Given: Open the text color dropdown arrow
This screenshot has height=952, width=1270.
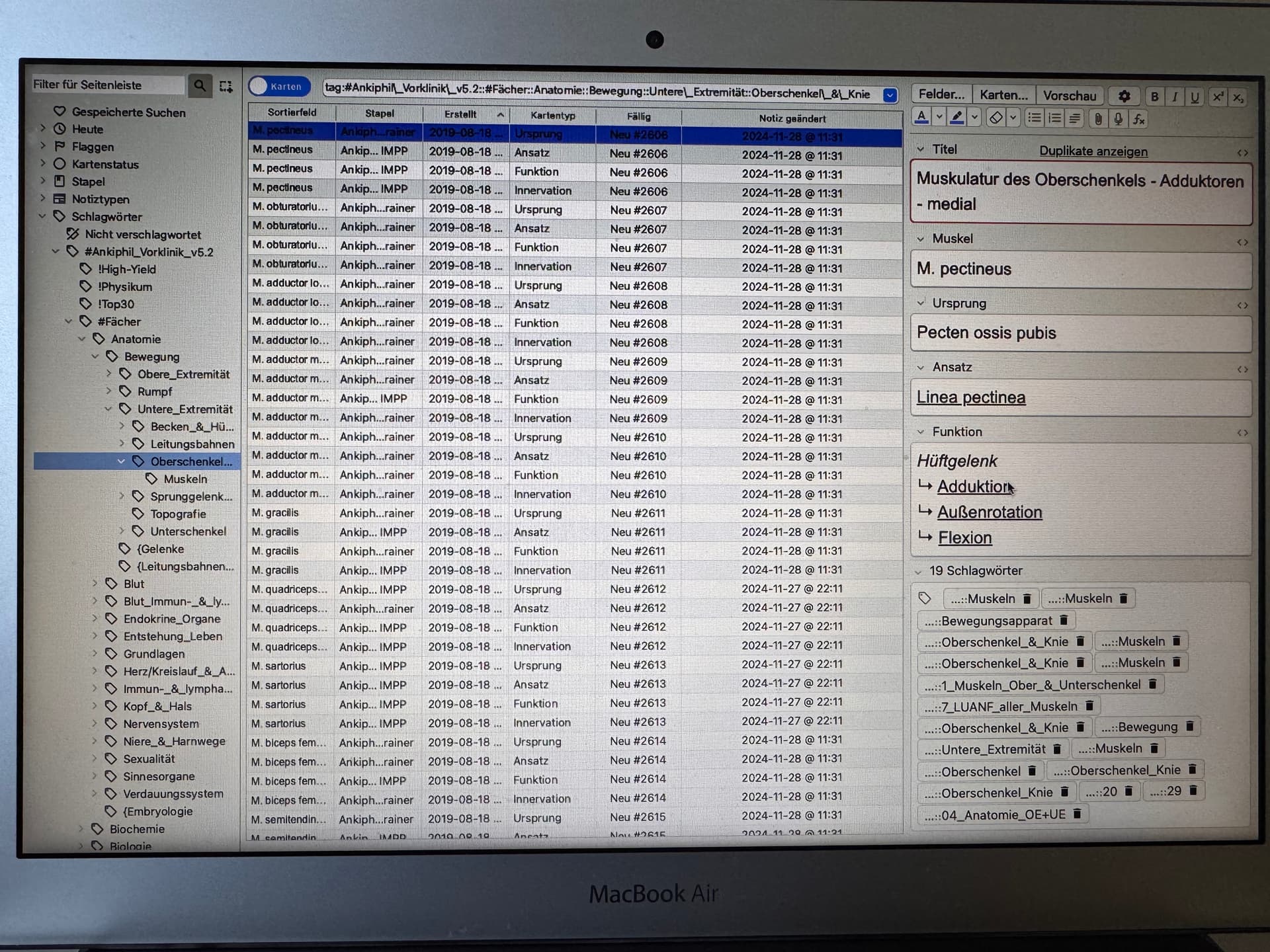Looking at the screenshot, I should coord(939,118).
